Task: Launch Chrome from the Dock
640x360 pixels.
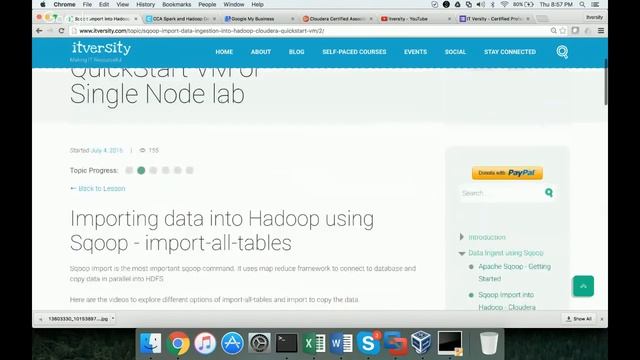Action: point(178,343)
